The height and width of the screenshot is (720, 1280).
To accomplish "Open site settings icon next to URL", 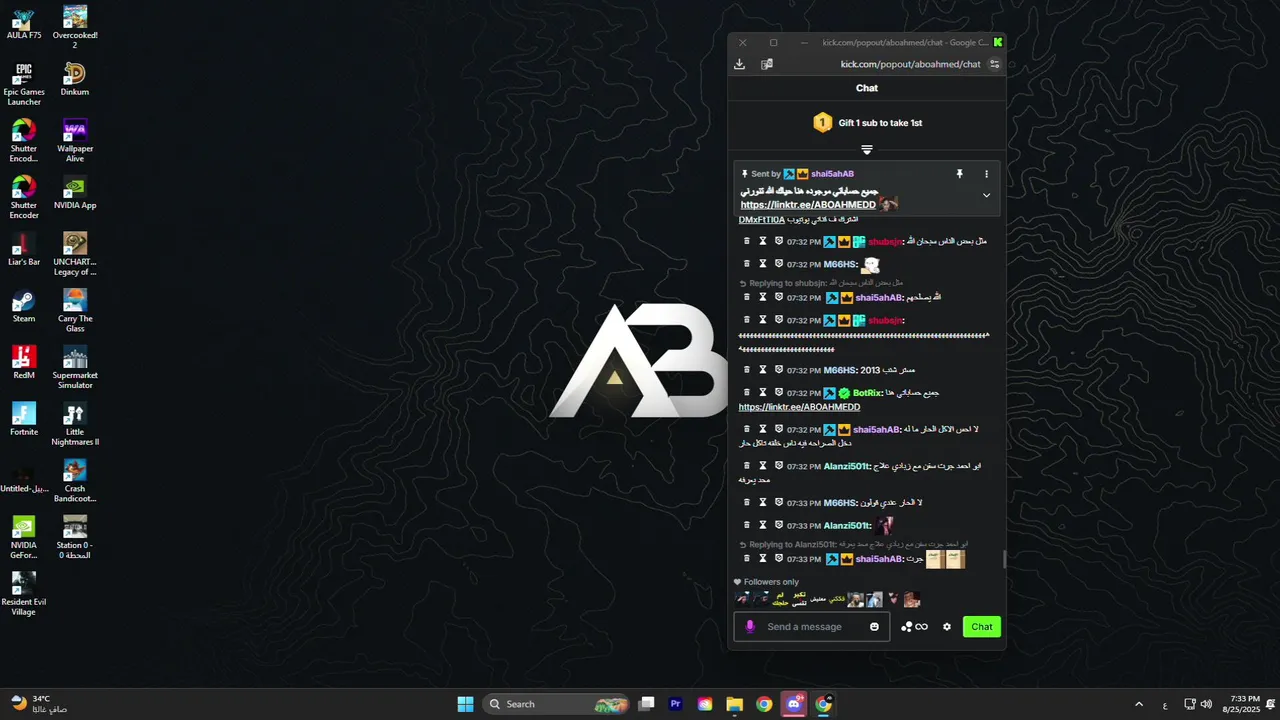I will [x=994, y=64].
